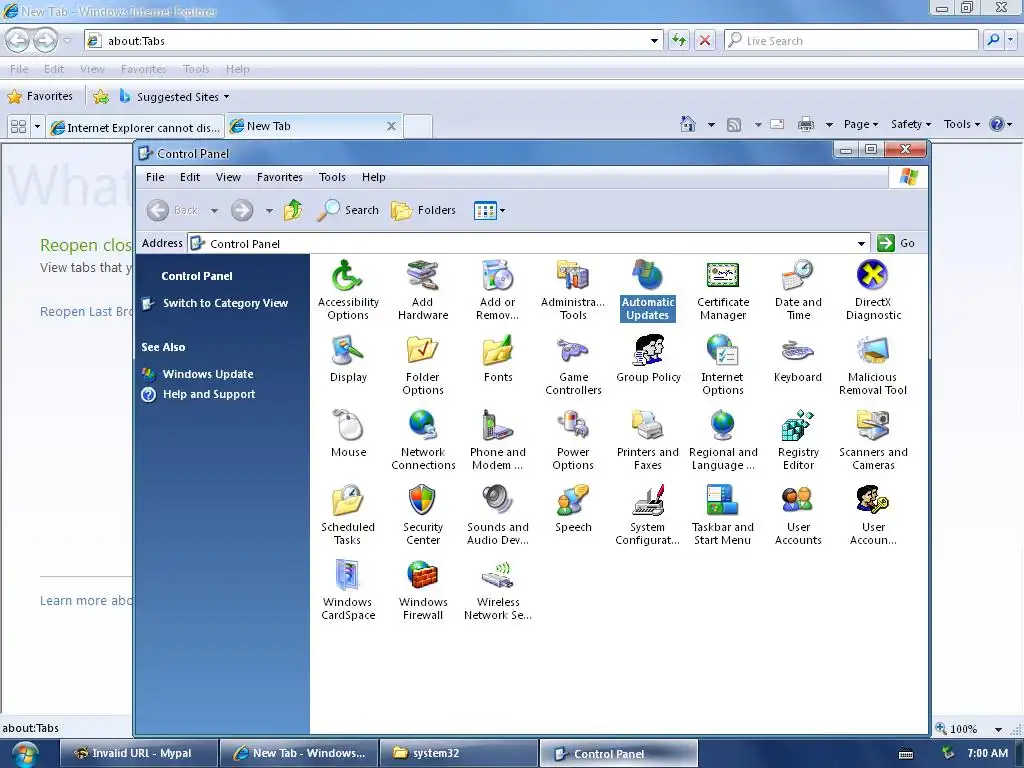Open the Control Panel Edit menu
Screen dimensions: 1024x768
(x=190, y=177)
